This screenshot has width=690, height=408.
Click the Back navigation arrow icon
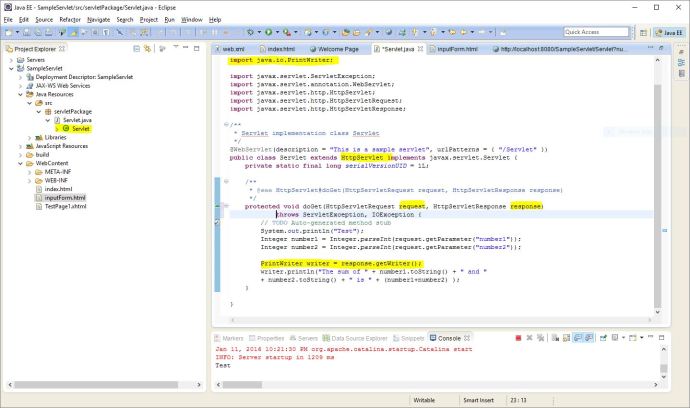coord(463,32)
